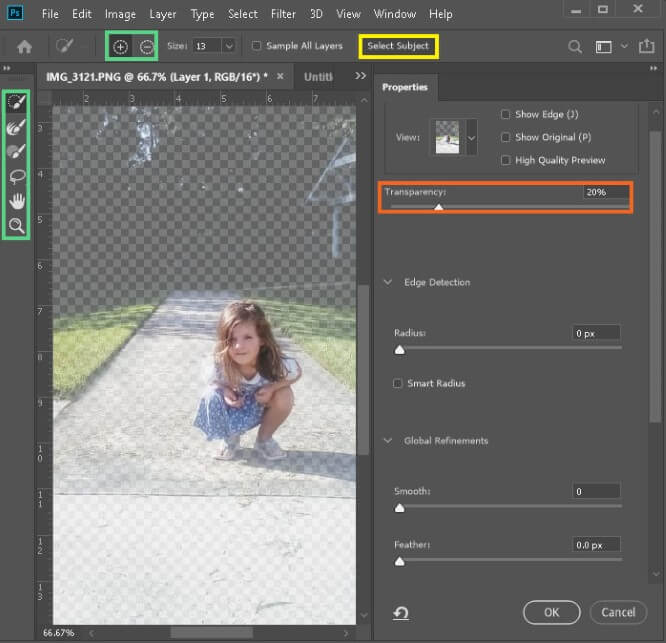The height and width of the screenshot is (643, 666).
Task: Click the Subtract from selection minus icon
Action: click(146, 47)
